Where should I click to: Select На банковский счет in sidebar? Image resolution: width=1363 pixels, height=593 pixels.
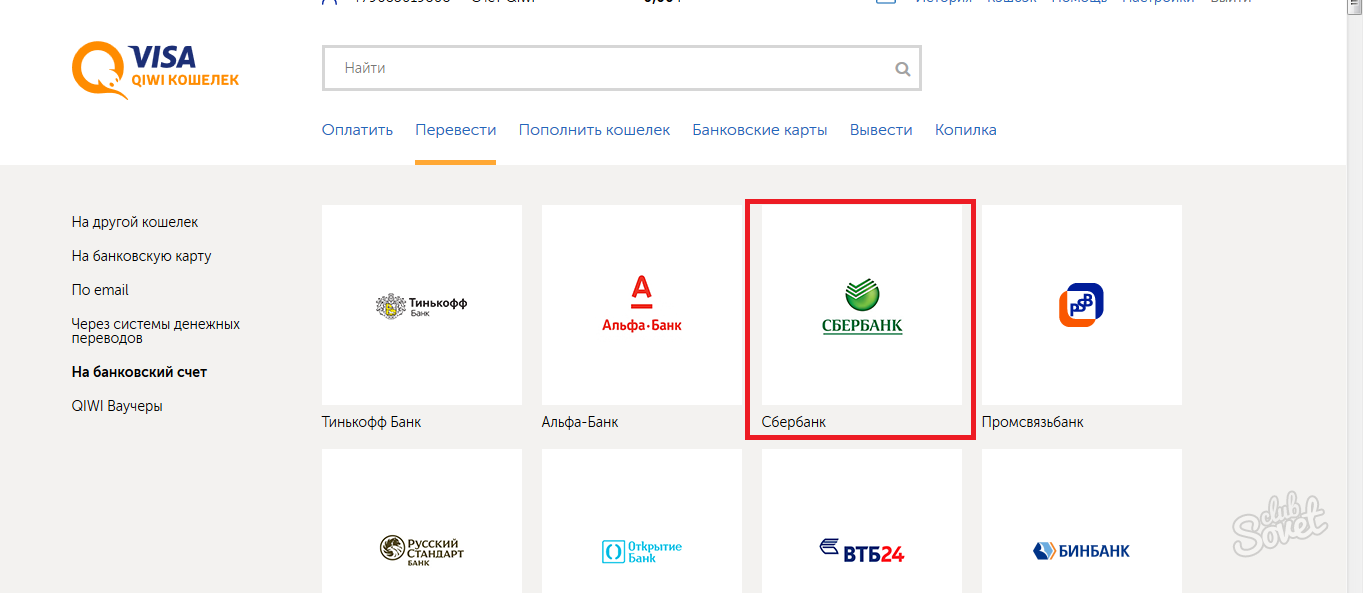coord(139,372)
